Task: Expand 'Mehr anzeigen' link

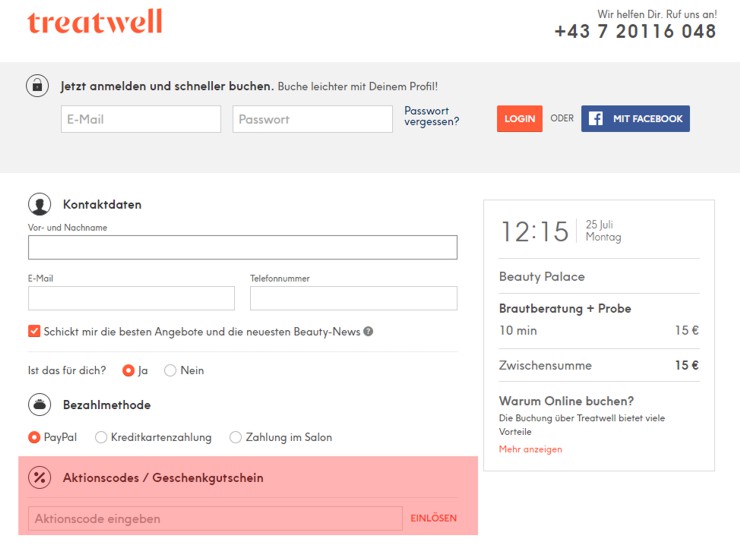Action: pos(530,449)
